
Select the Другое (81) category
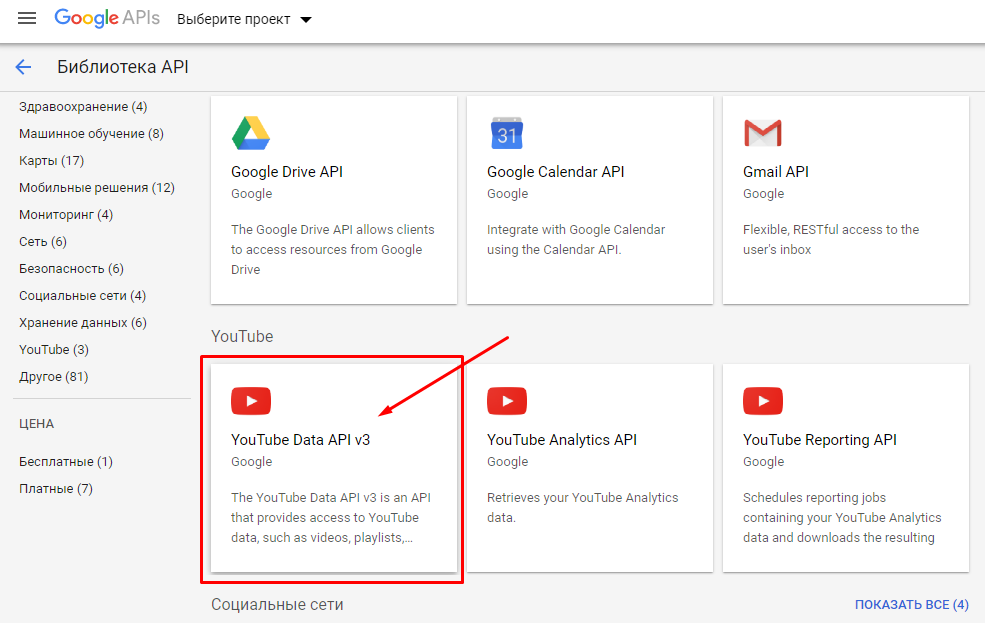53,377
